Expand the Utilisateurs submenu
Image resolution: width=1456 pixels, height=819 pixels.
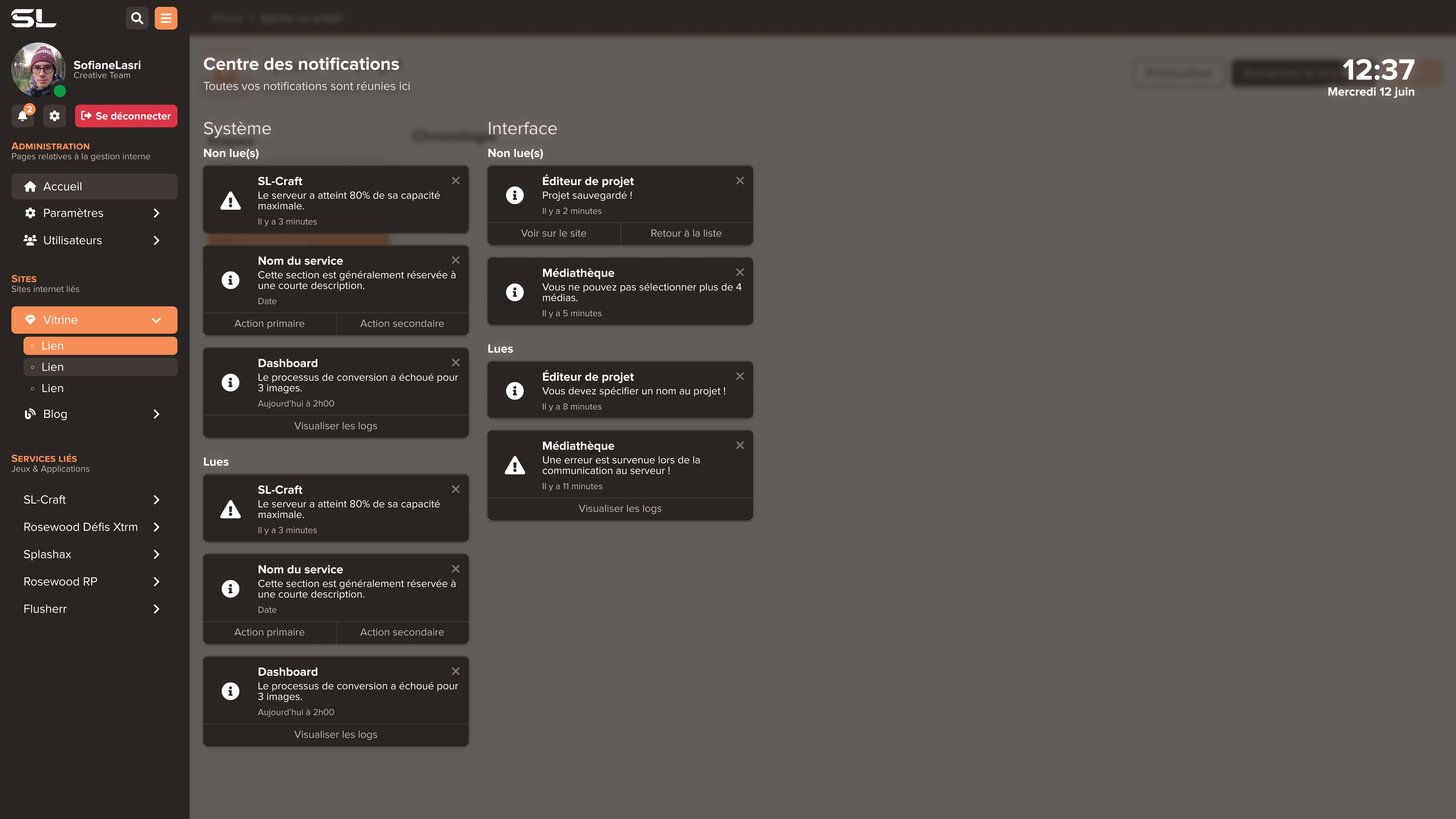tap(157, 240)
